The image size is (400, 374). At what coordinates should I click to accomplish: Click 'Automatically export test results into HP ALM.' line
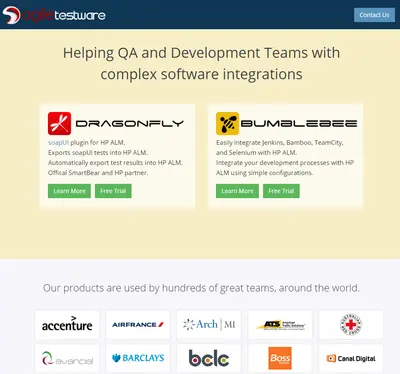click(x=115, y=163)
